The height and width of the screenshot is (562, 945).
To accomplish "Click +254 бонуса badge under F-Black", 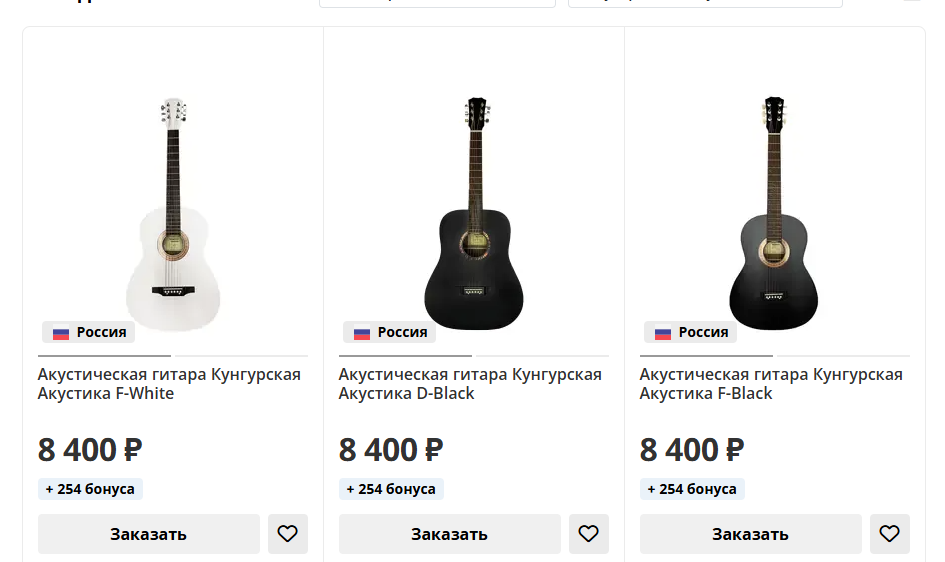I will tap(692, 489).
